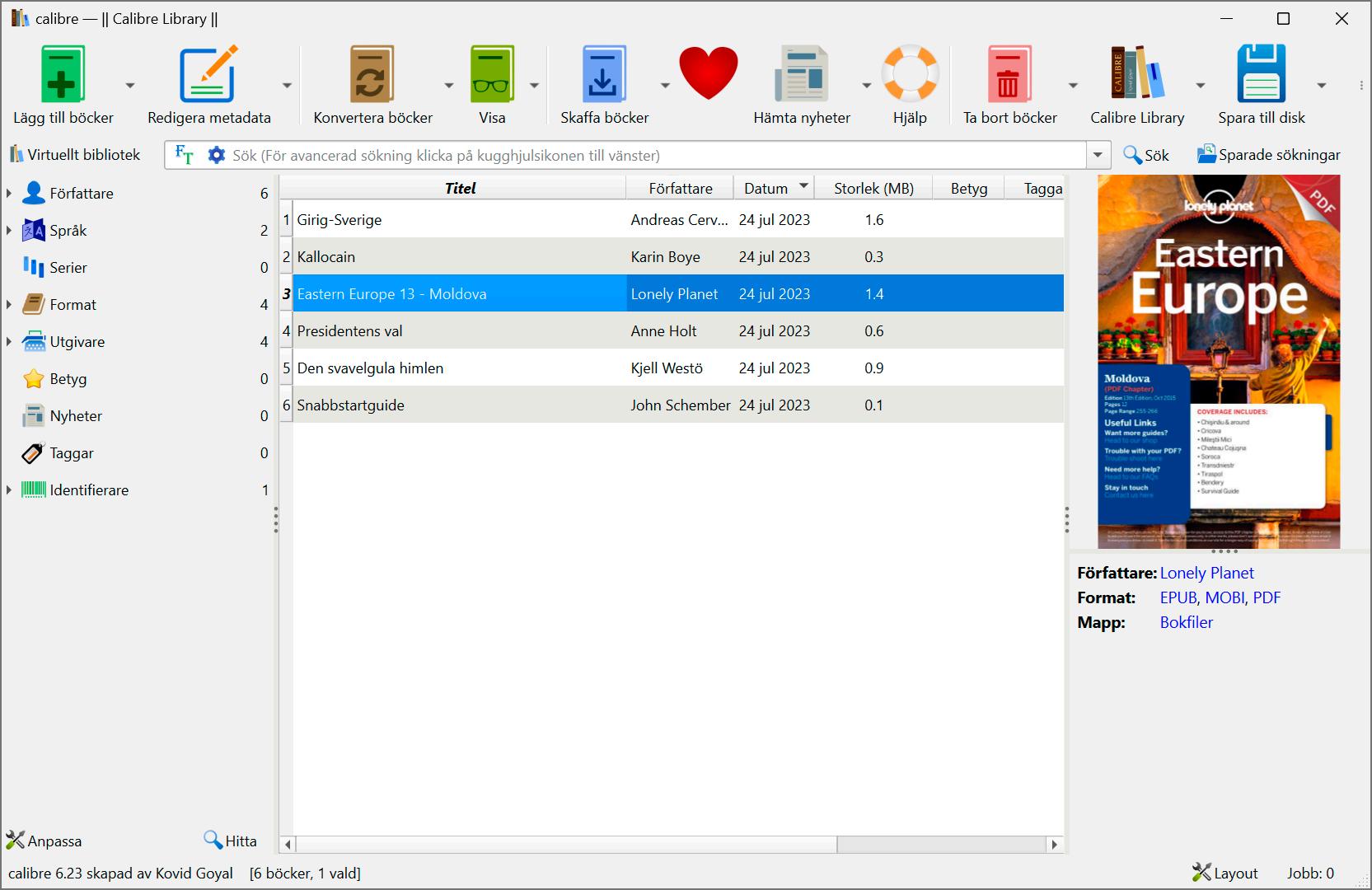
Task: Sort by the Betyg column header
Action: (969, 188)
